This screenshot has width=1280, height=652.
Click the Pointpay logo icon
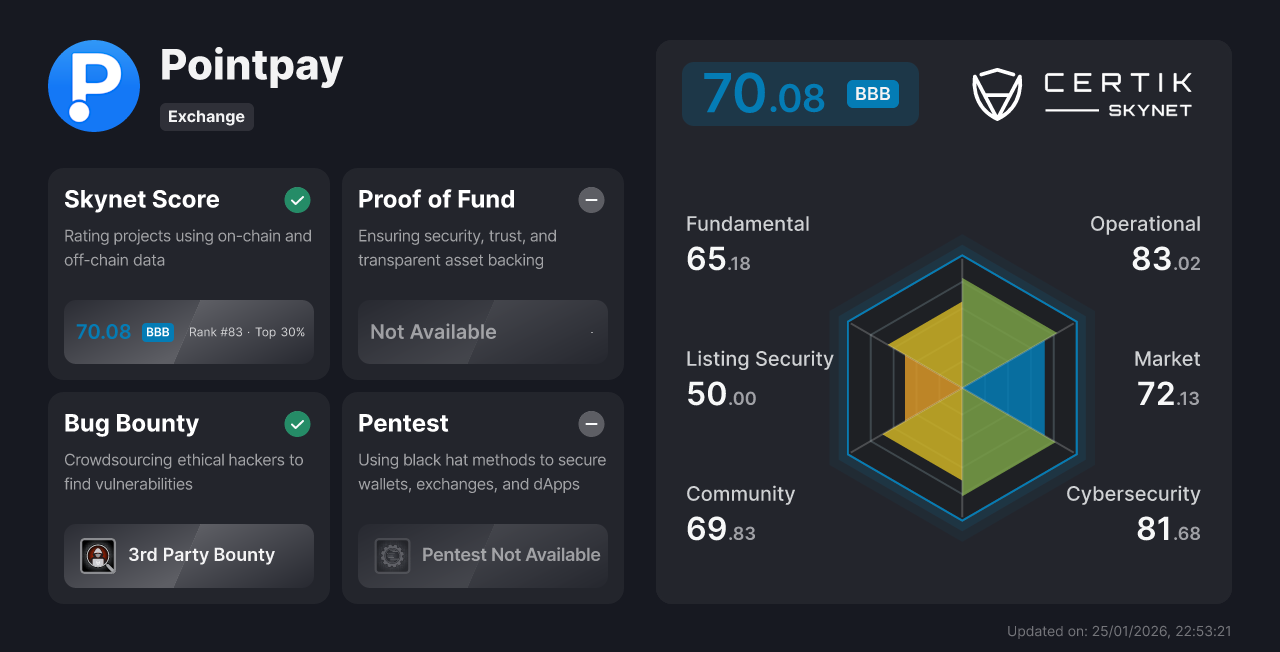coord(93,86)
